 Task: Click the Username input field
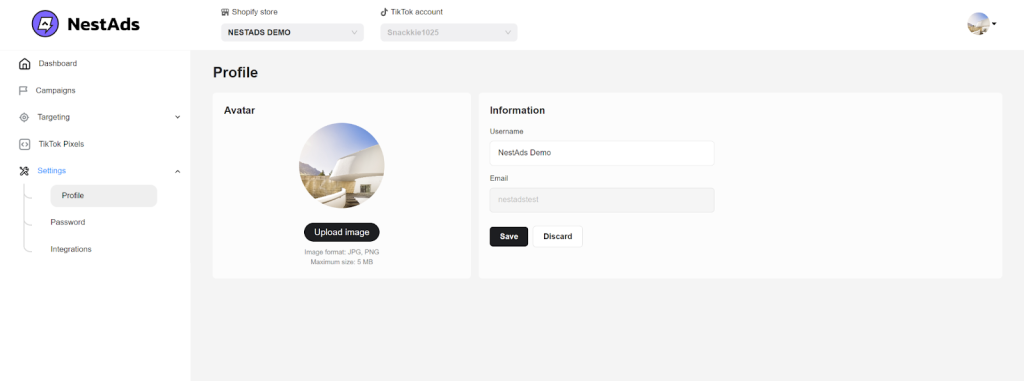pyautogui.click(x=601, y=153)
